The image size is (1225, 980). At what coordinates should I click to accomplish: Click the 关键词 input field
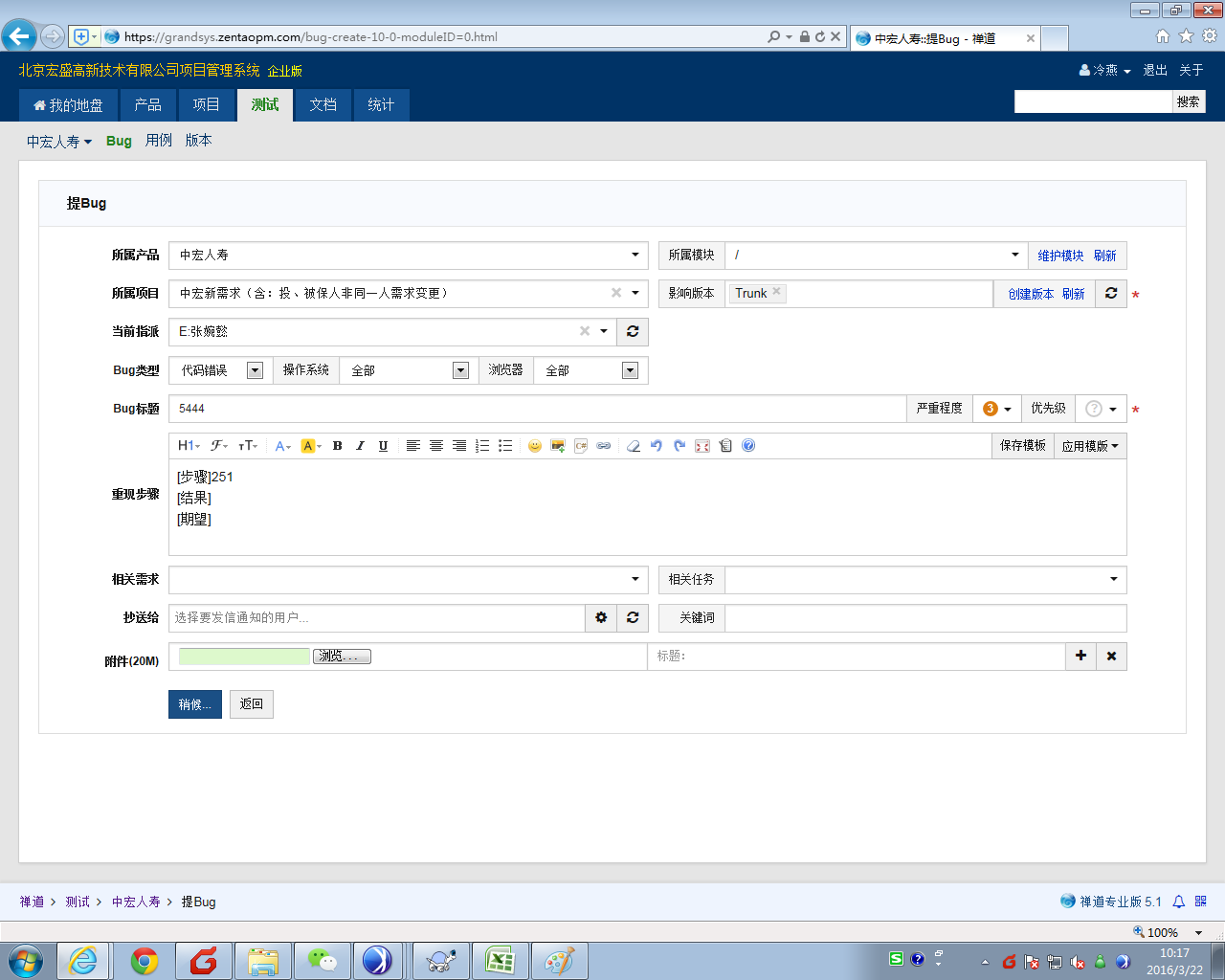tap(924, 618)
